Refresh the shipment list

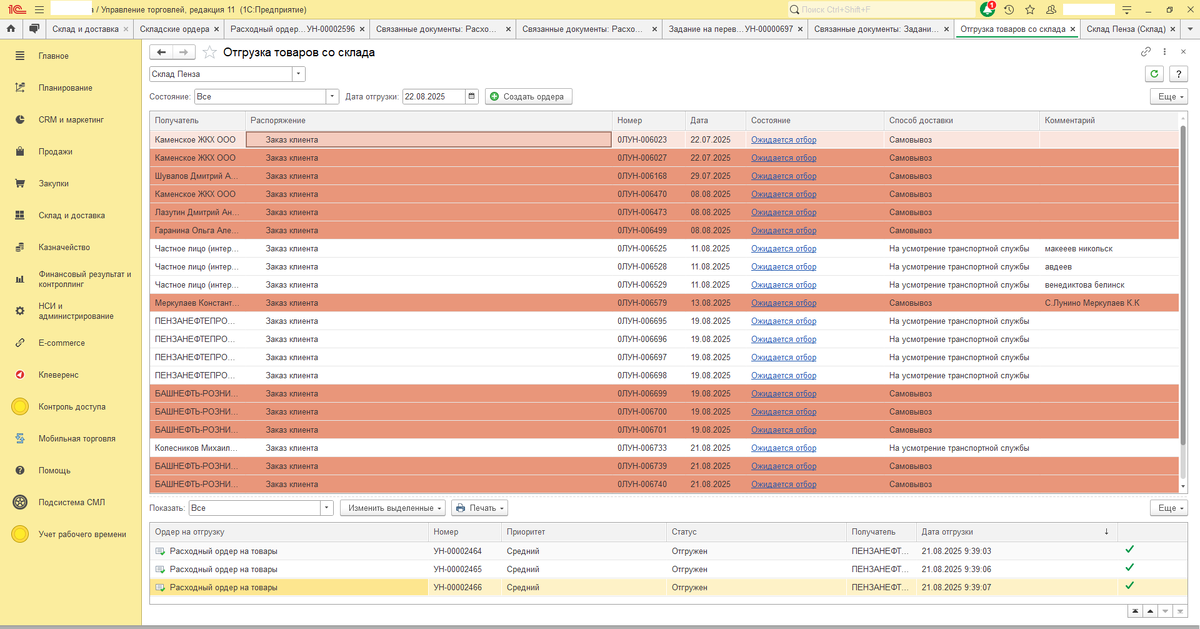pyautogui.click(x=1156, y=74)
